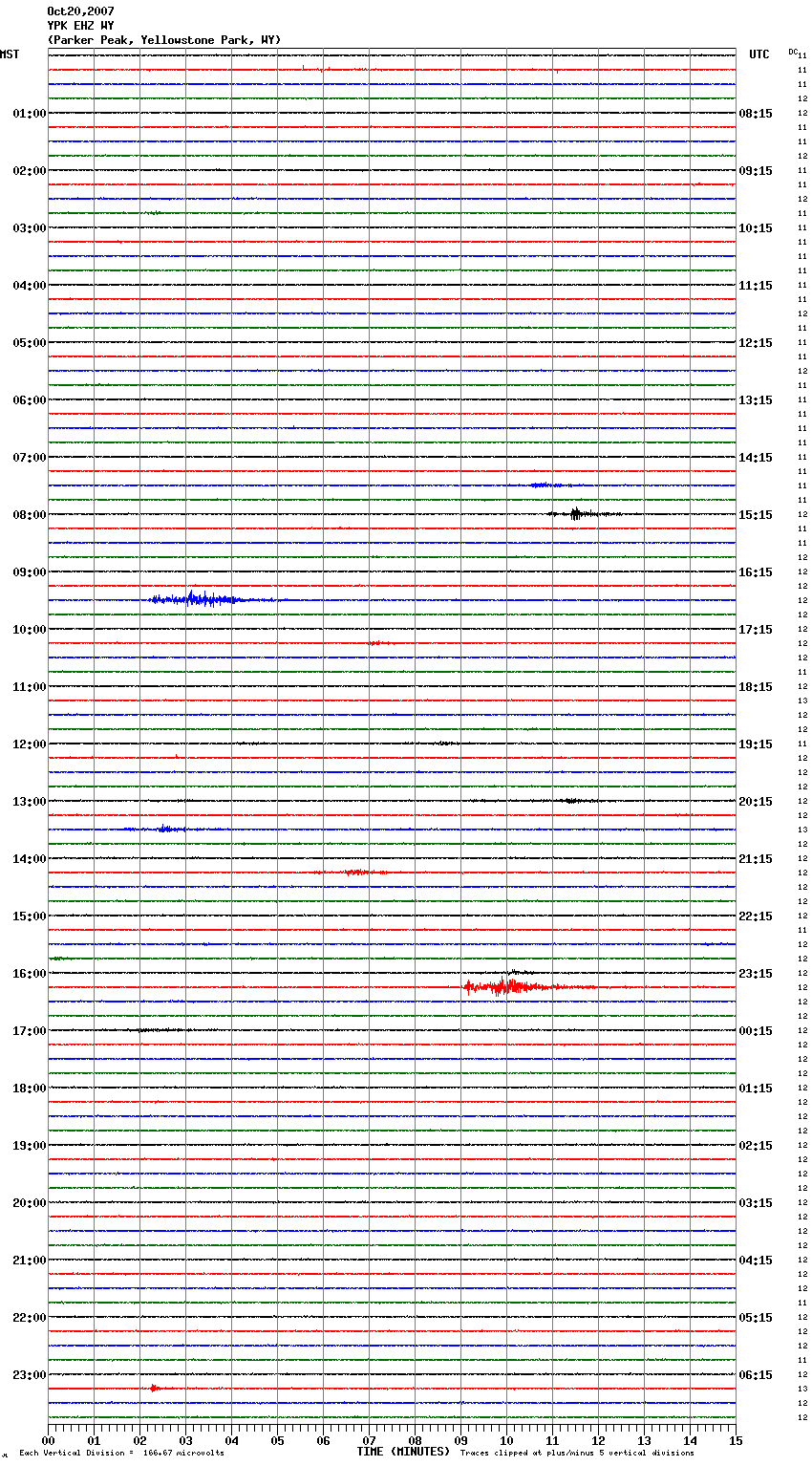Click the 11:15 UTC time label
Image resolution: width=812 pixels, height=1466 pixels.
pos(756,286)
